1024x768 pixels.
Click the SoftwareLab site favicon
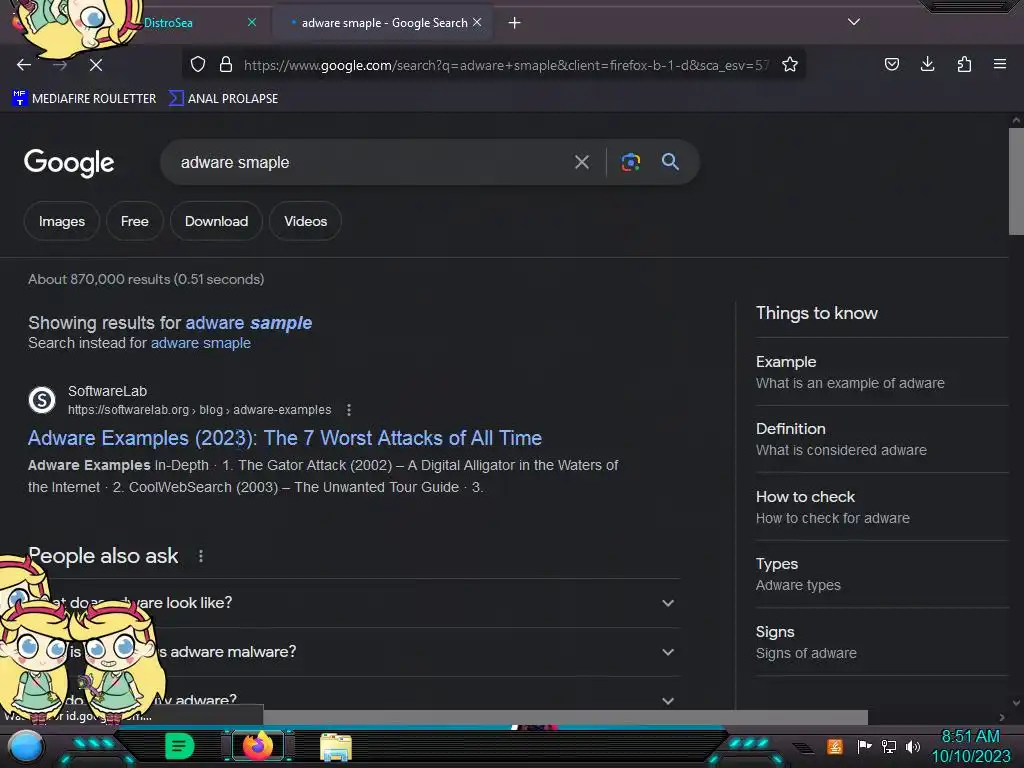click(42, 400)
